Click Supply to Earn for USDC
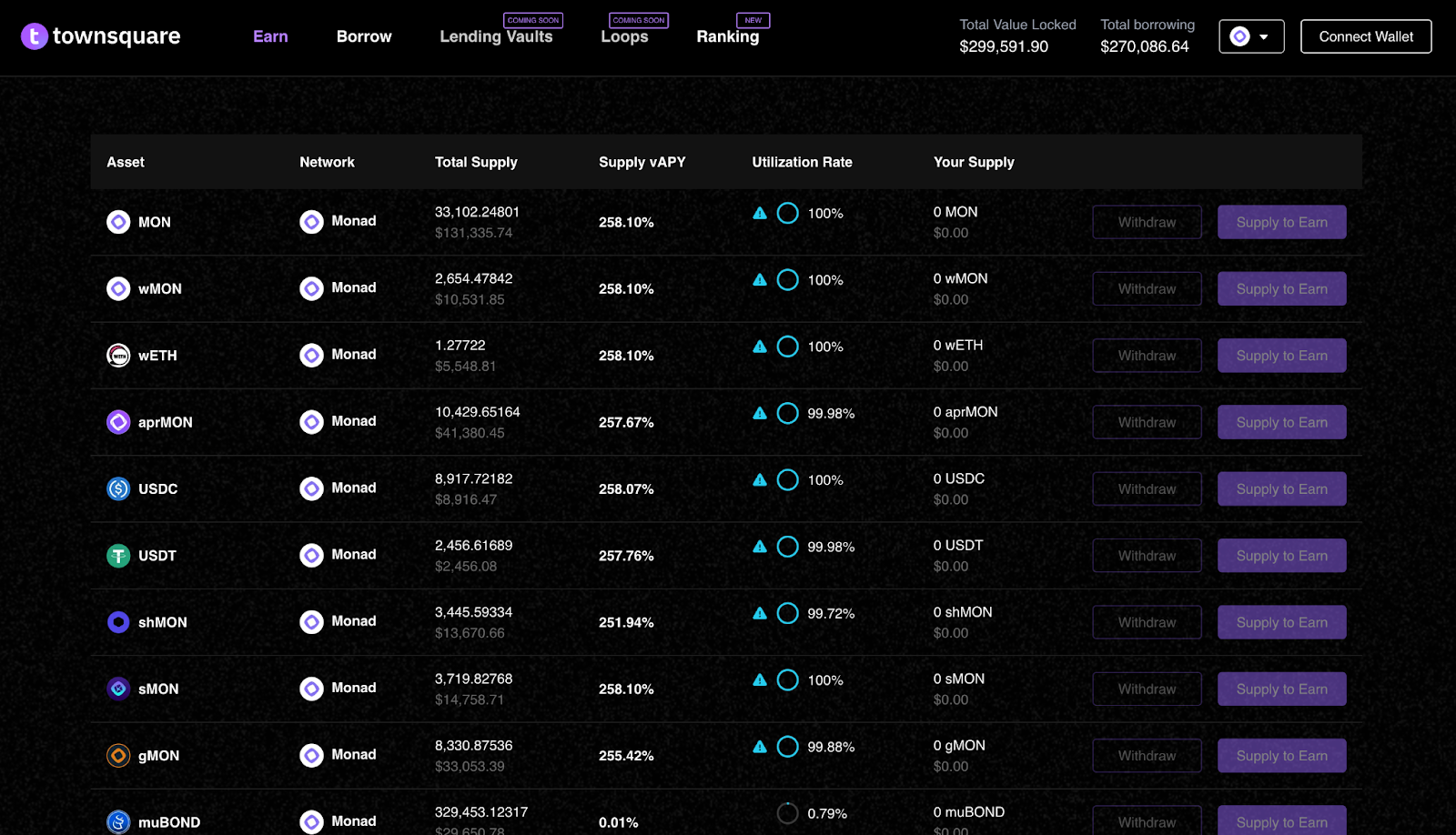Viewport: 1456px width, 835px height. (x=1281, y=488)
